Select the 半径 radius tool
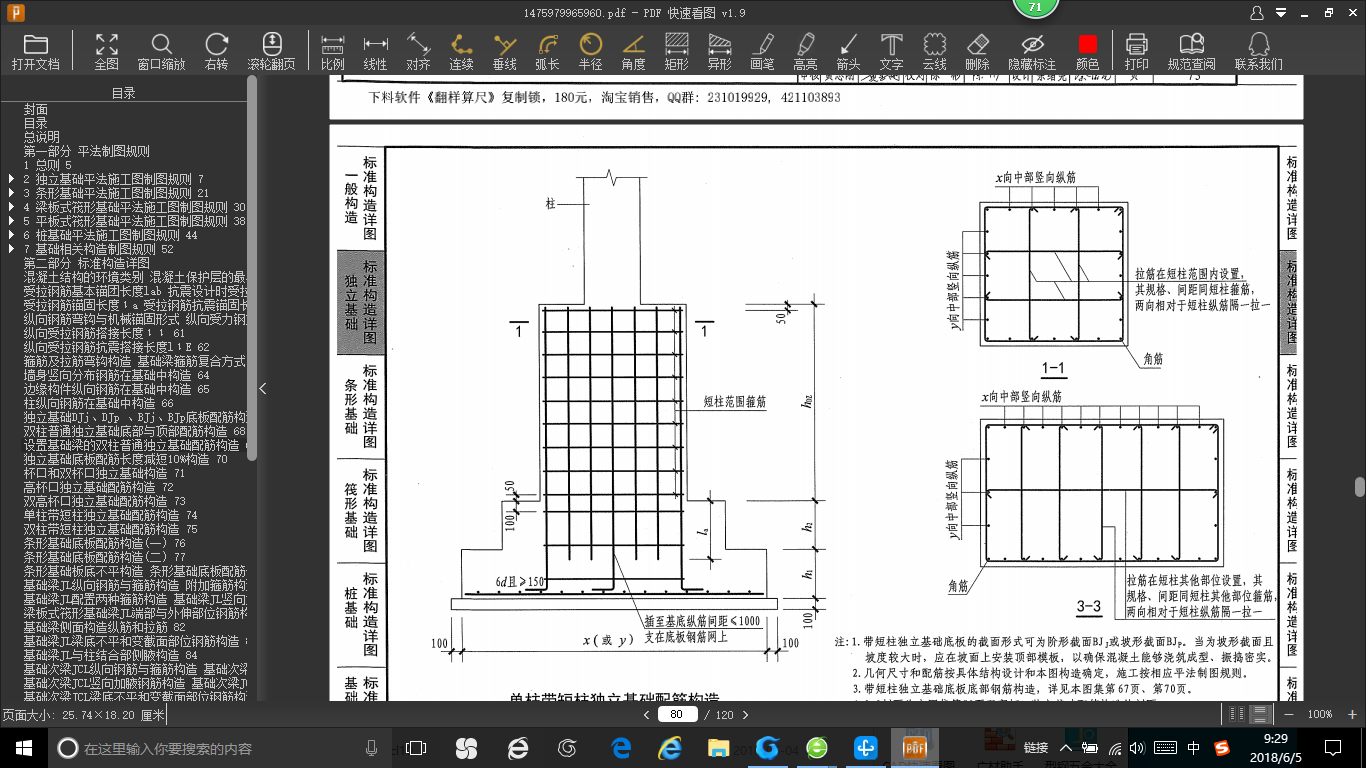1366x768 pixels. [x=590, y=52]
